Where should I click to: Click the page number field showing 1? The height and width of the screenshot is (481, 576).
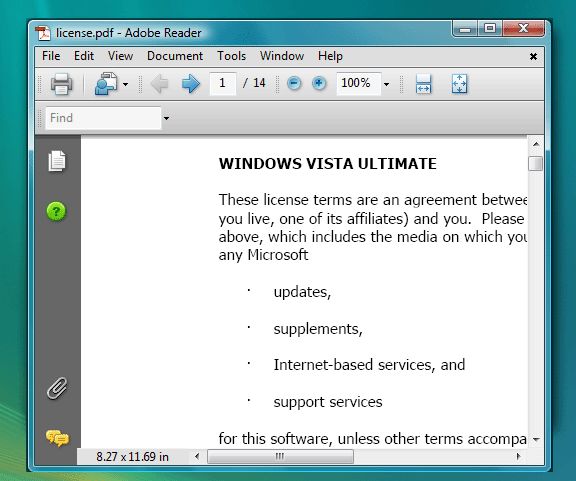click(x=223, y=83)
